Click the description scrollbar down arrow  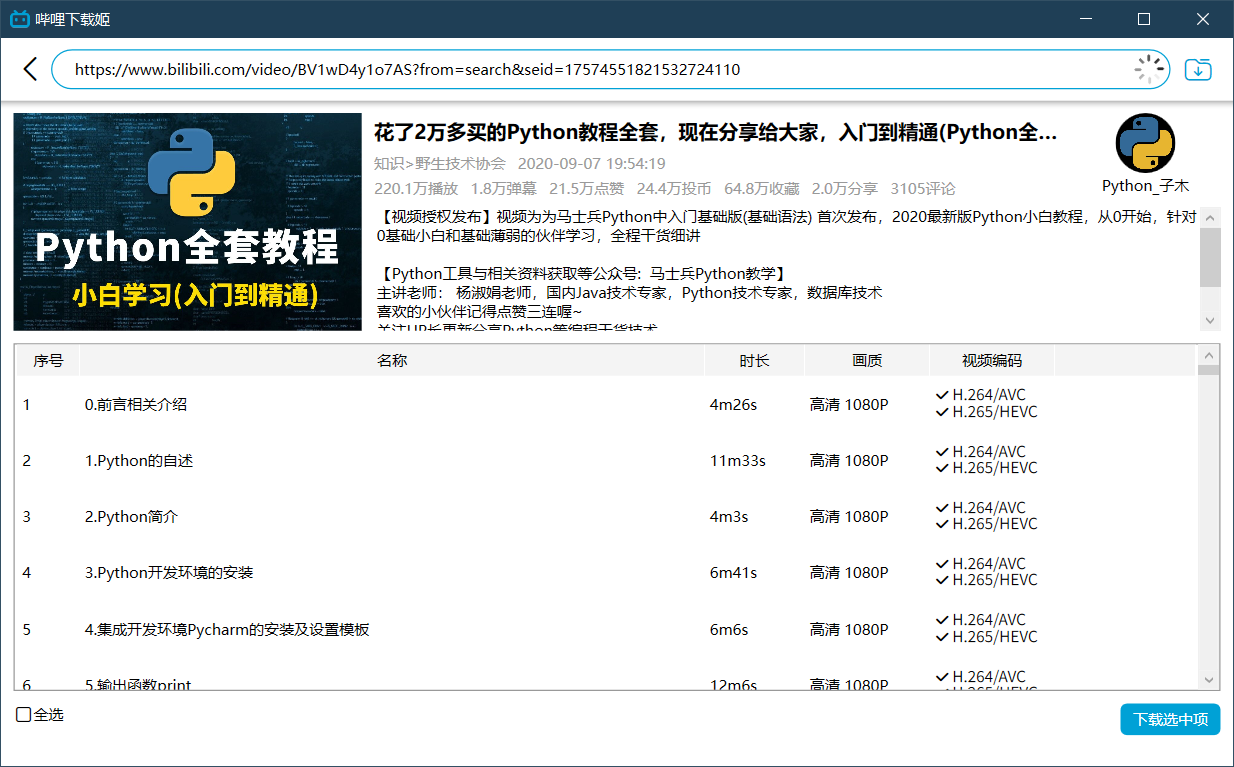[1210, 321]
